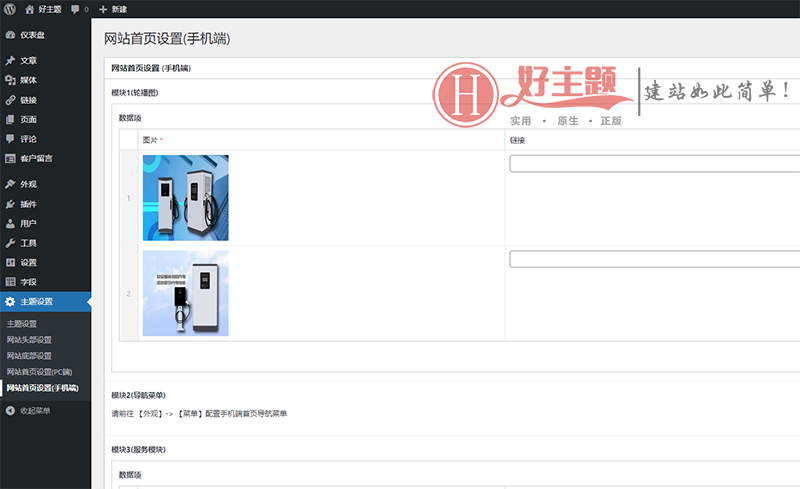Click the 设置 sliders icon
800x489 pixels.
point(10,262)
